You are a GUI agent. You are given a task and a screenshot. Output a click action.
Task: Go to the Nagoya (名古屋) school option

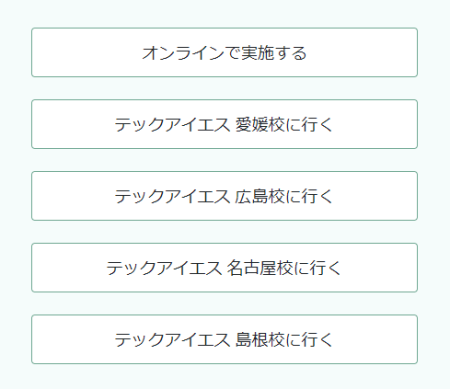point(224,268)
